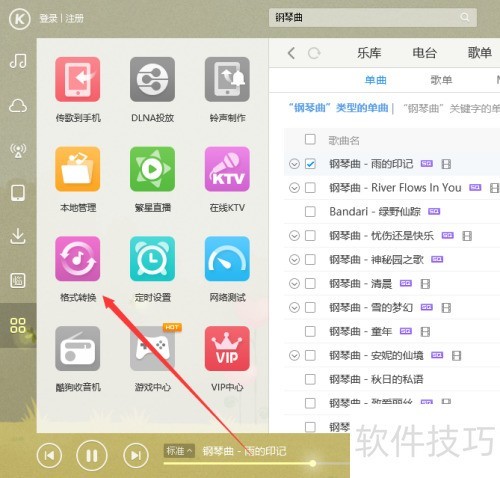500x478 pixels.
Task: Open 格式转换 format converter
Action: pos(78,259)
